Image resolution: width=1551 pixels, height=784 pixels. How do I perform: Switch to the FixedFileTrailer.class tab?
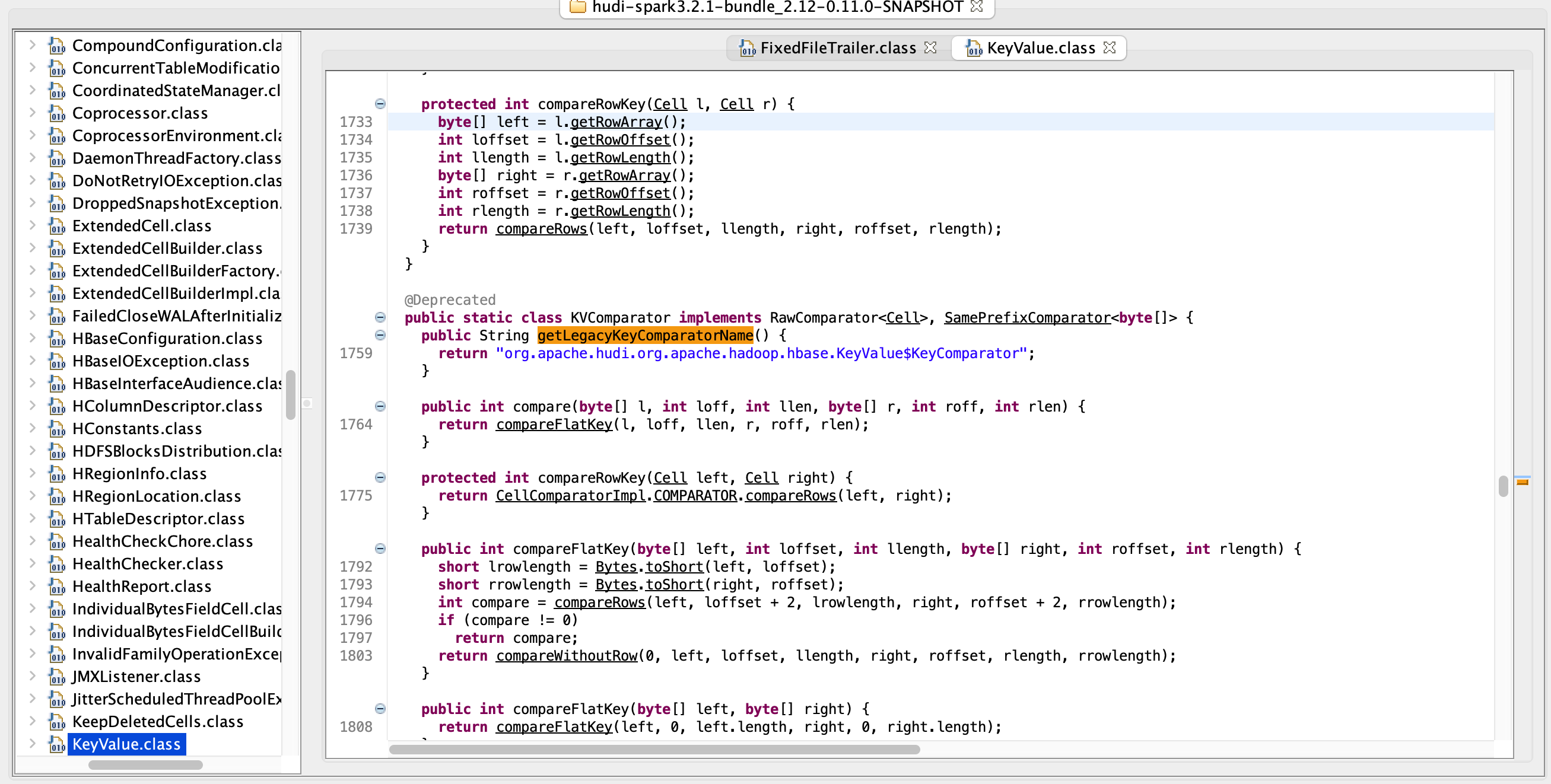838,48
